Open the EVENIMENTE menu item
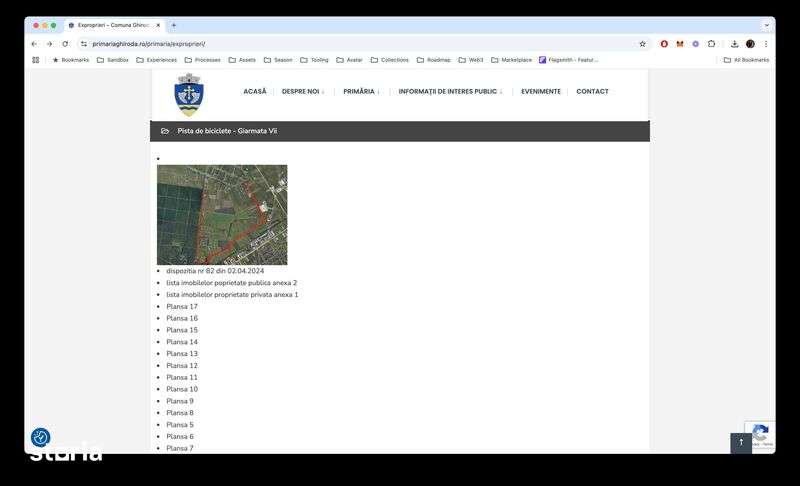 [x=541, y=91]
